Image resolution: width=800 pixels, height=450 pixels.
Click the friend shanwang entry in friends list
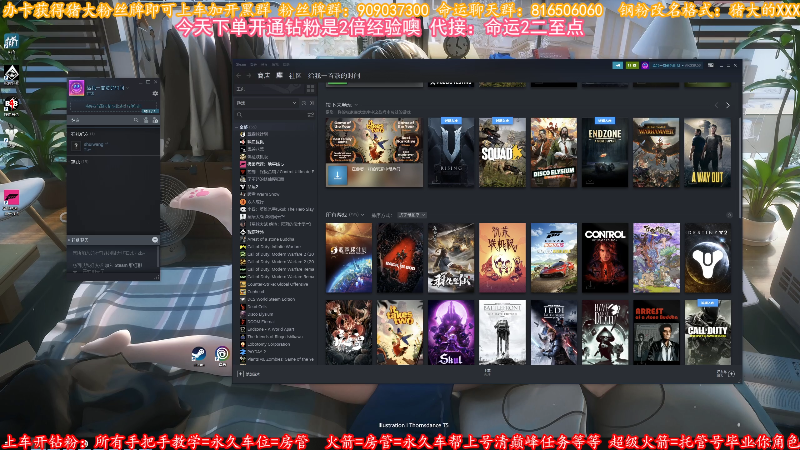coord(112,146)
